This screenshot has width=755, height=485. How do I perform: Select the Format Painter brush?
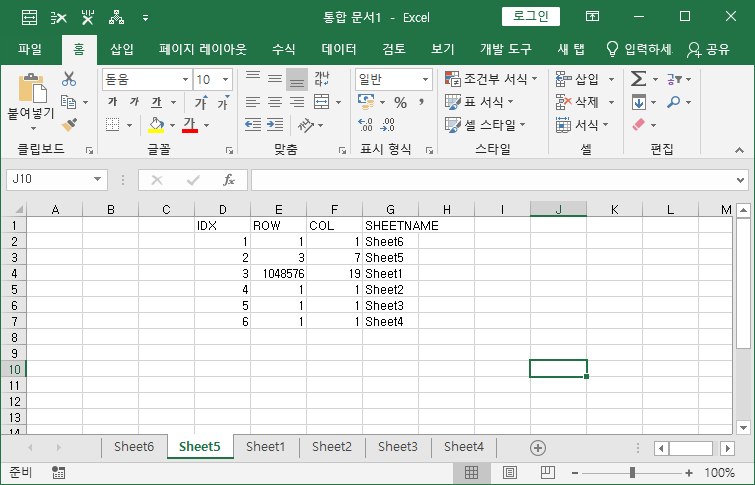[x=69, y=125]
